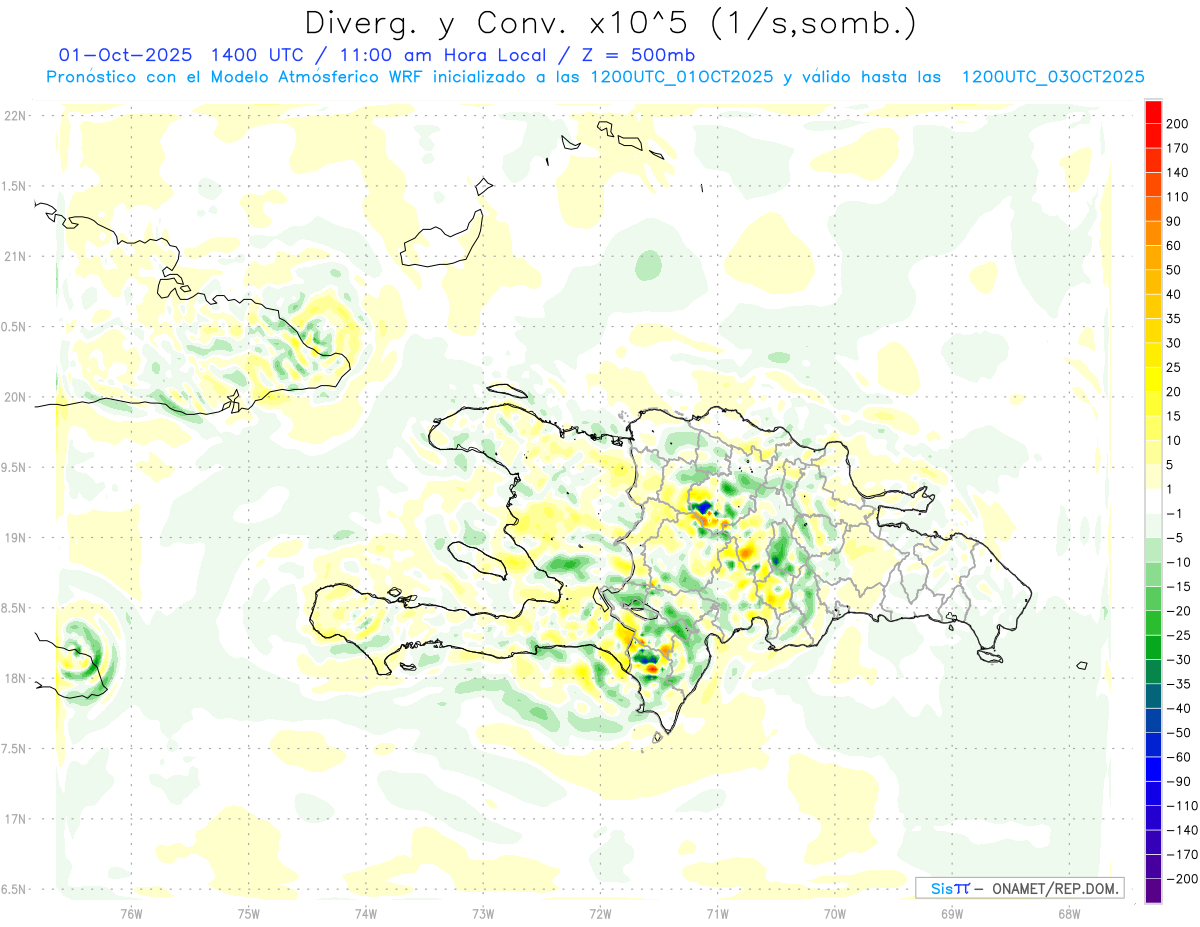Select the top red swatch above 200
Image resolution: width=1200 pixels, height=927 pixels.
coord(1153,111)
